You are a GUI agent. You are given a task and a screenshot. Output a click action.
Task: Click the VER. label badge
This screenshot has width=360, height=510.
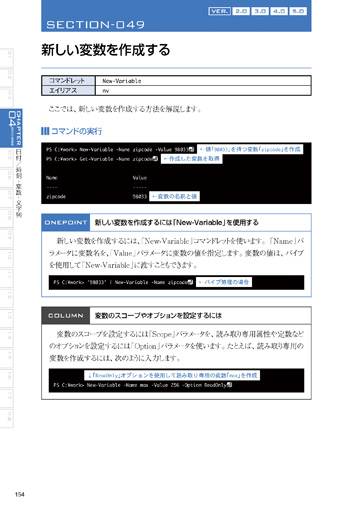click(219, 11)
